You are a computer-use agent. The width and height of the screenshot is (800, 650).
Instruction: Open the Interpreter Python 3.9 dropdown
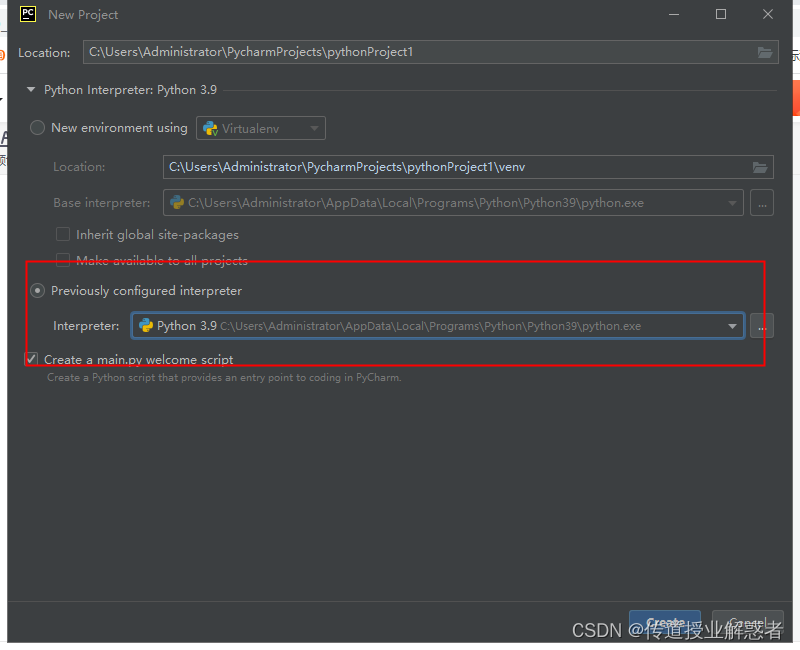pos(438,326)
